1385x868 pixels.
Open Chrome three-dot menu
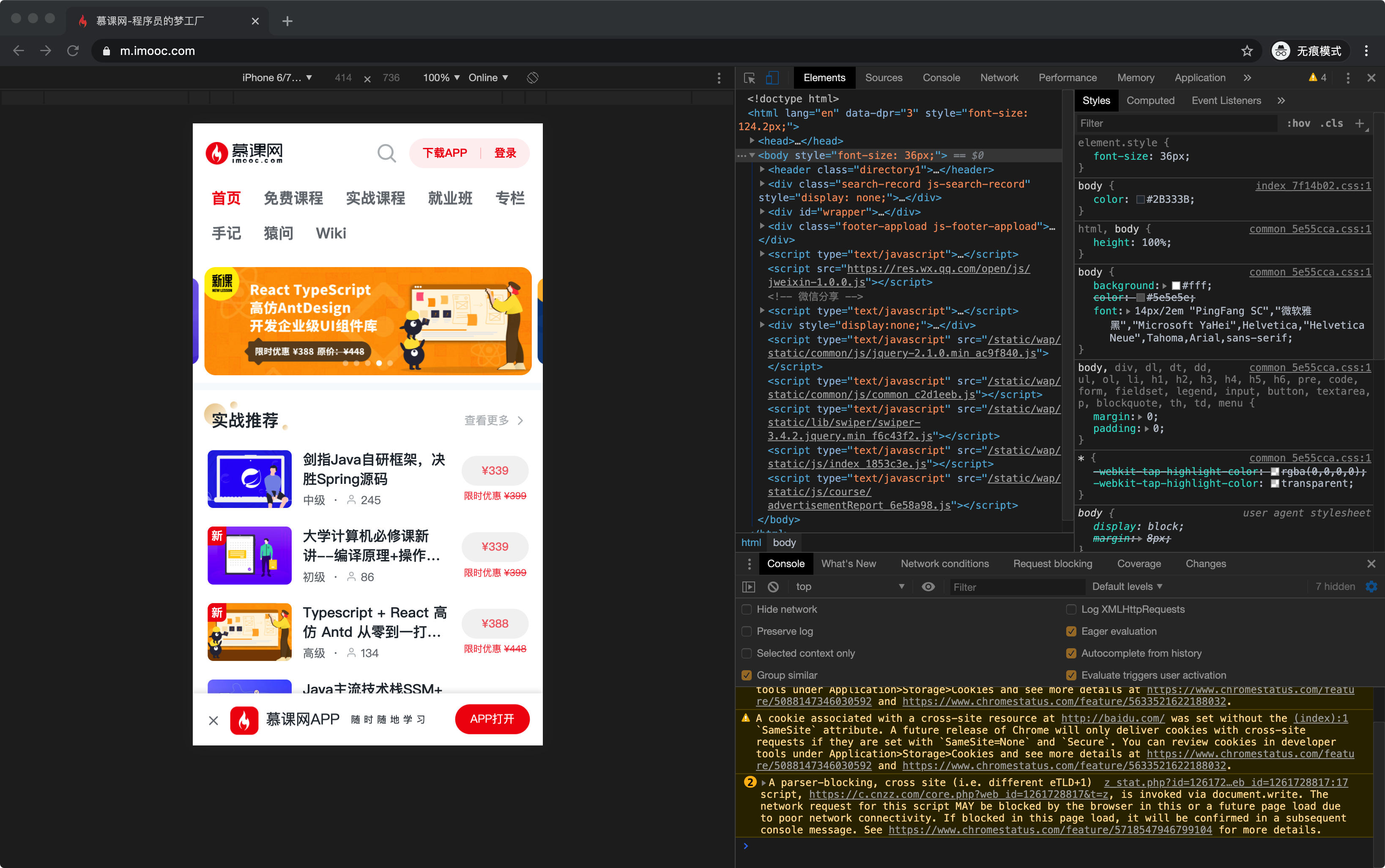(x=1366, y=51)
